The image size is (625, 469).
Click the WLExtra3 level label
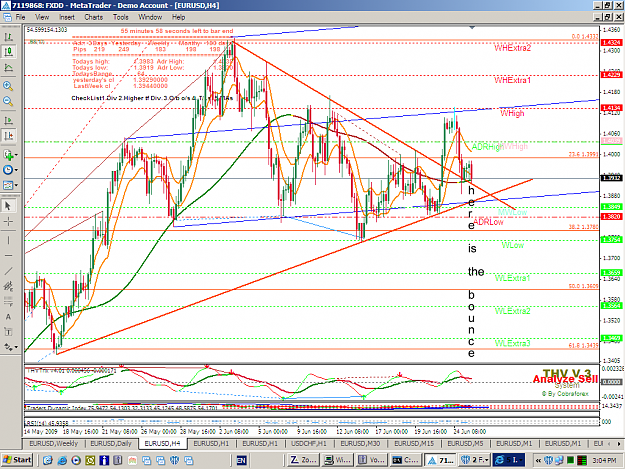pyautogui.click(x=513, y=343)
